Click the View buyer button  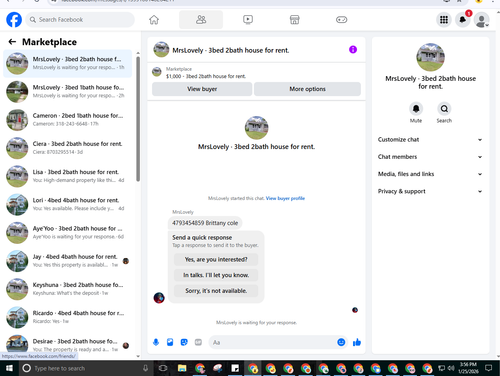pos(202,89)
